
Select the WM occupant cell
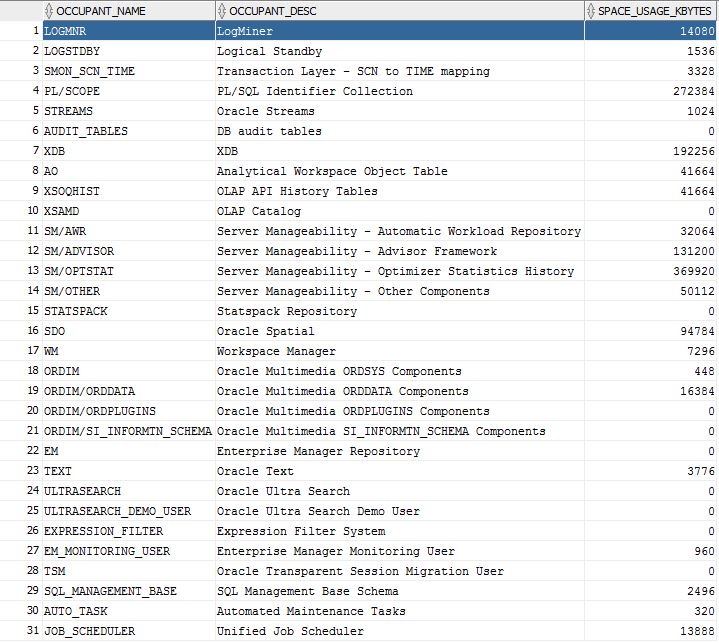[129, 351]
